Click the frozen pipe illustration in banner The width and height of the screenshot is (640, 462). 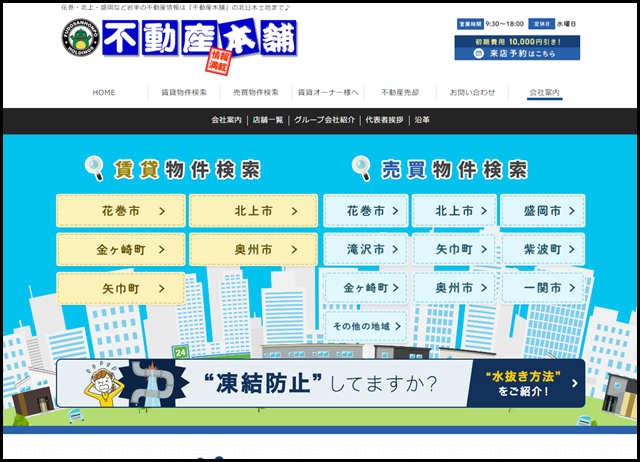click(x=153, y=383)
